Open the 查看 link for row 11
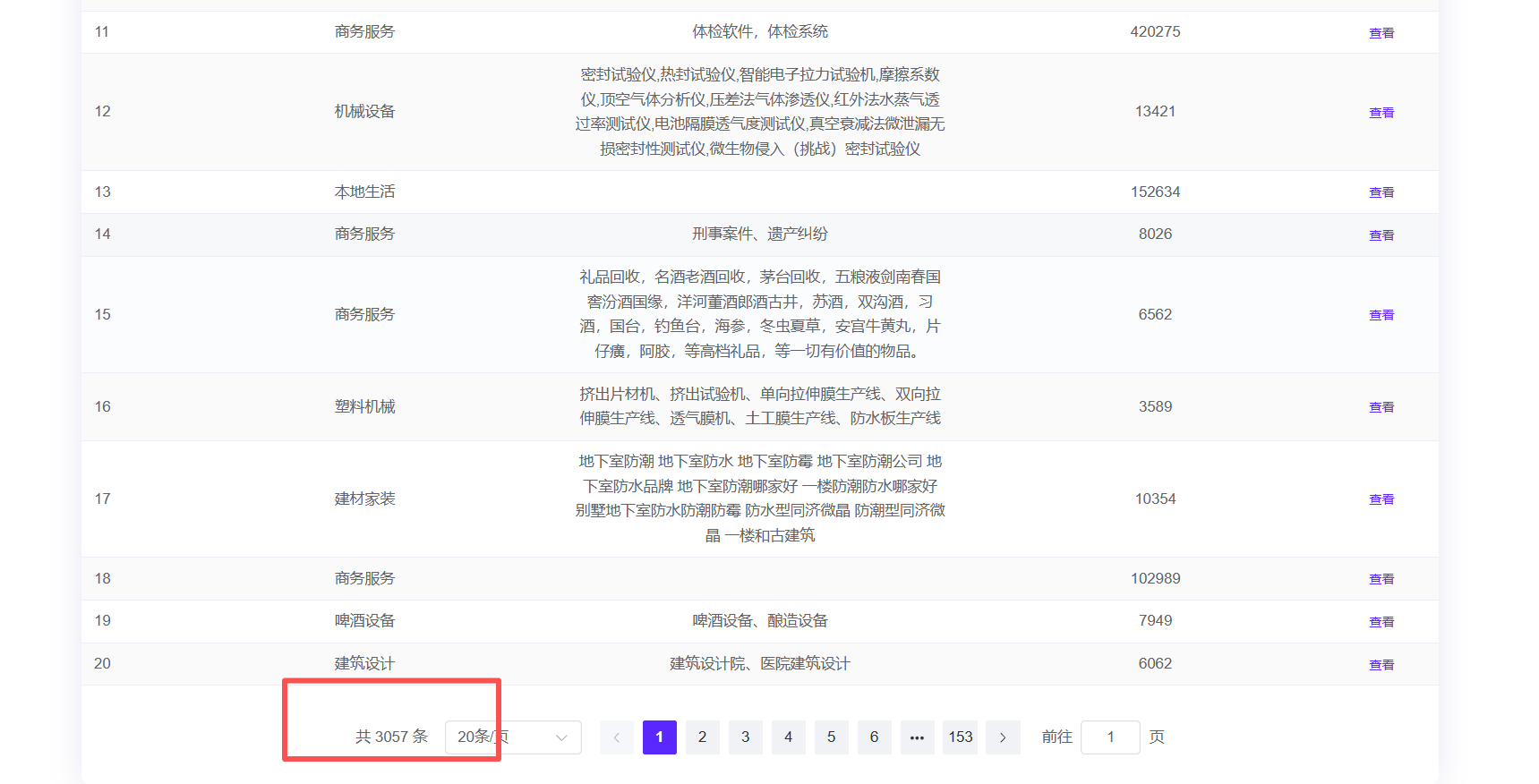Image resolution: width=1539 pixels, height=784 pixels. point(1381,33)
